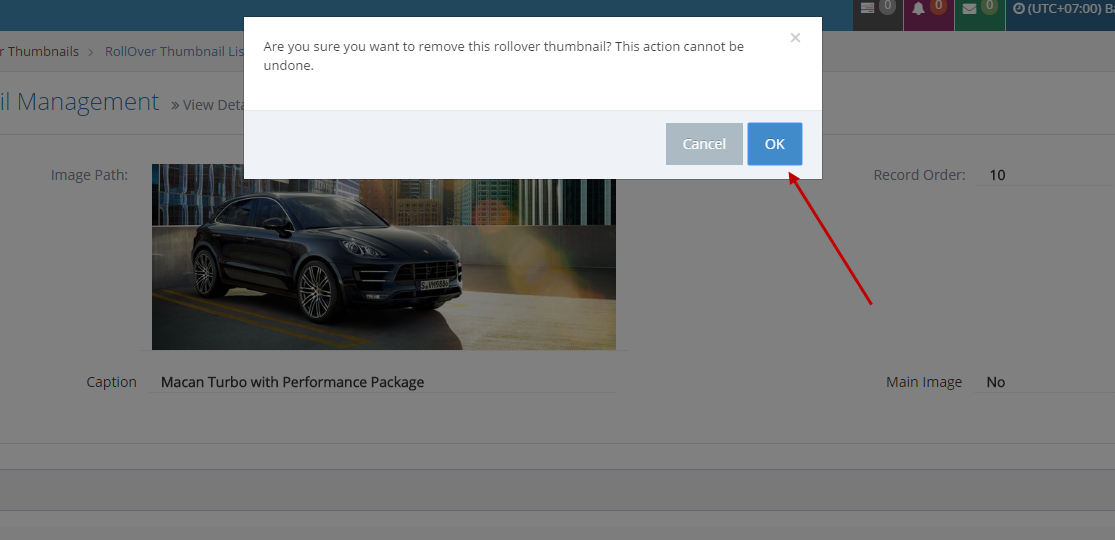
Task: Click the server tasks icon in header
Action: pos(867,8)
